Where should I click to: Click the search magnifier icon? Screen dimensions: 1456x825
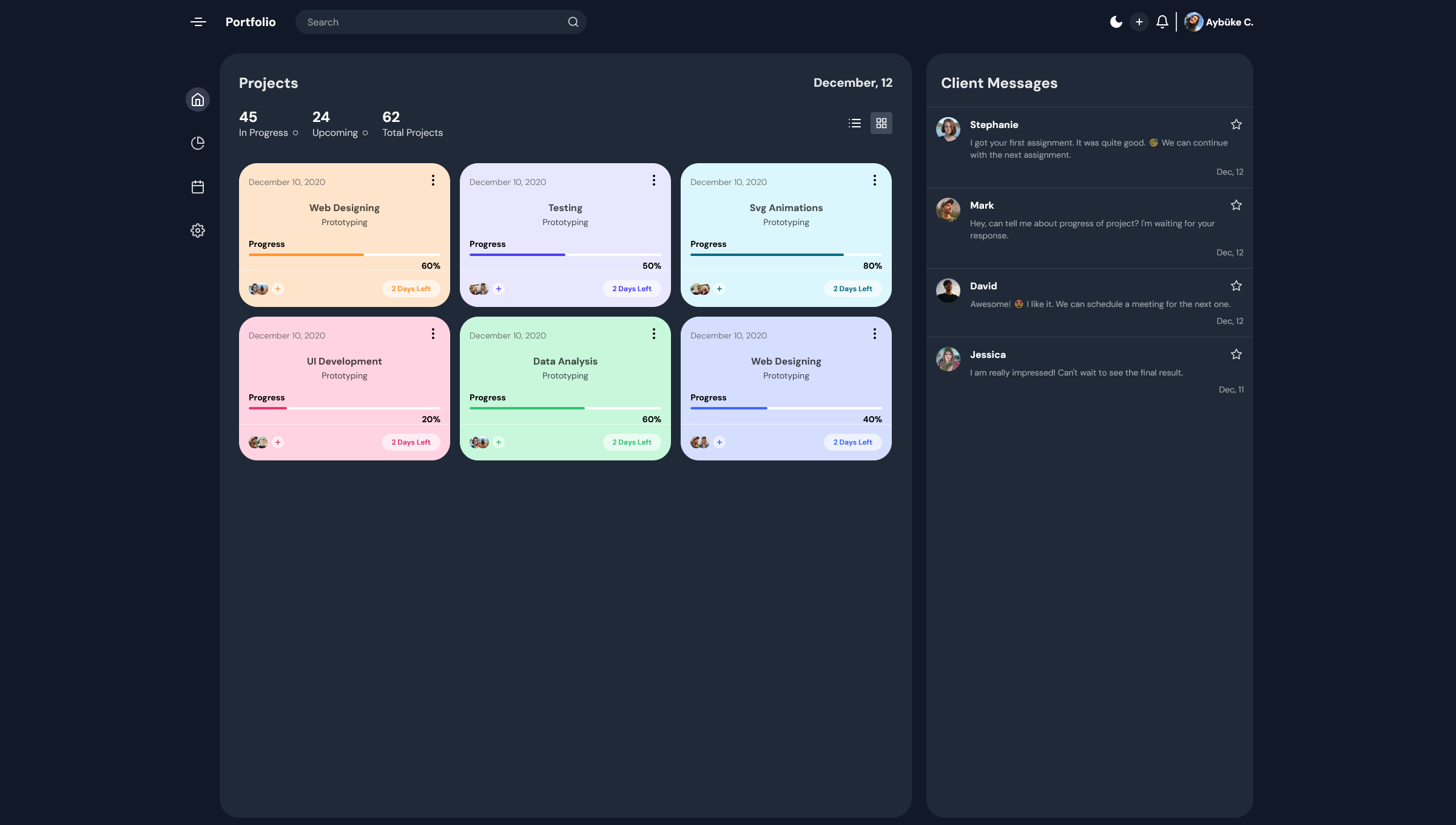coord(573,21)
